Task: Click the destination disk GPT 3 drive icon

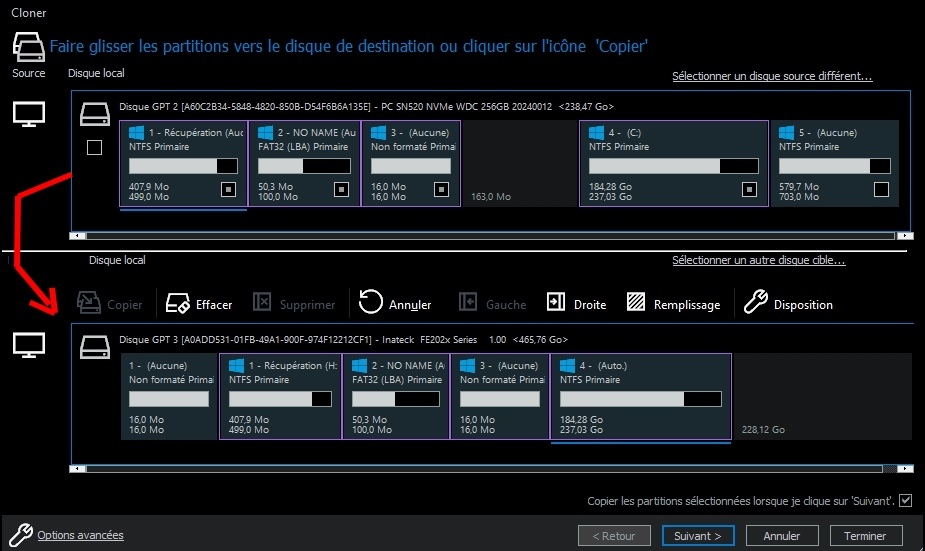Action: click(x=95, y=347)
